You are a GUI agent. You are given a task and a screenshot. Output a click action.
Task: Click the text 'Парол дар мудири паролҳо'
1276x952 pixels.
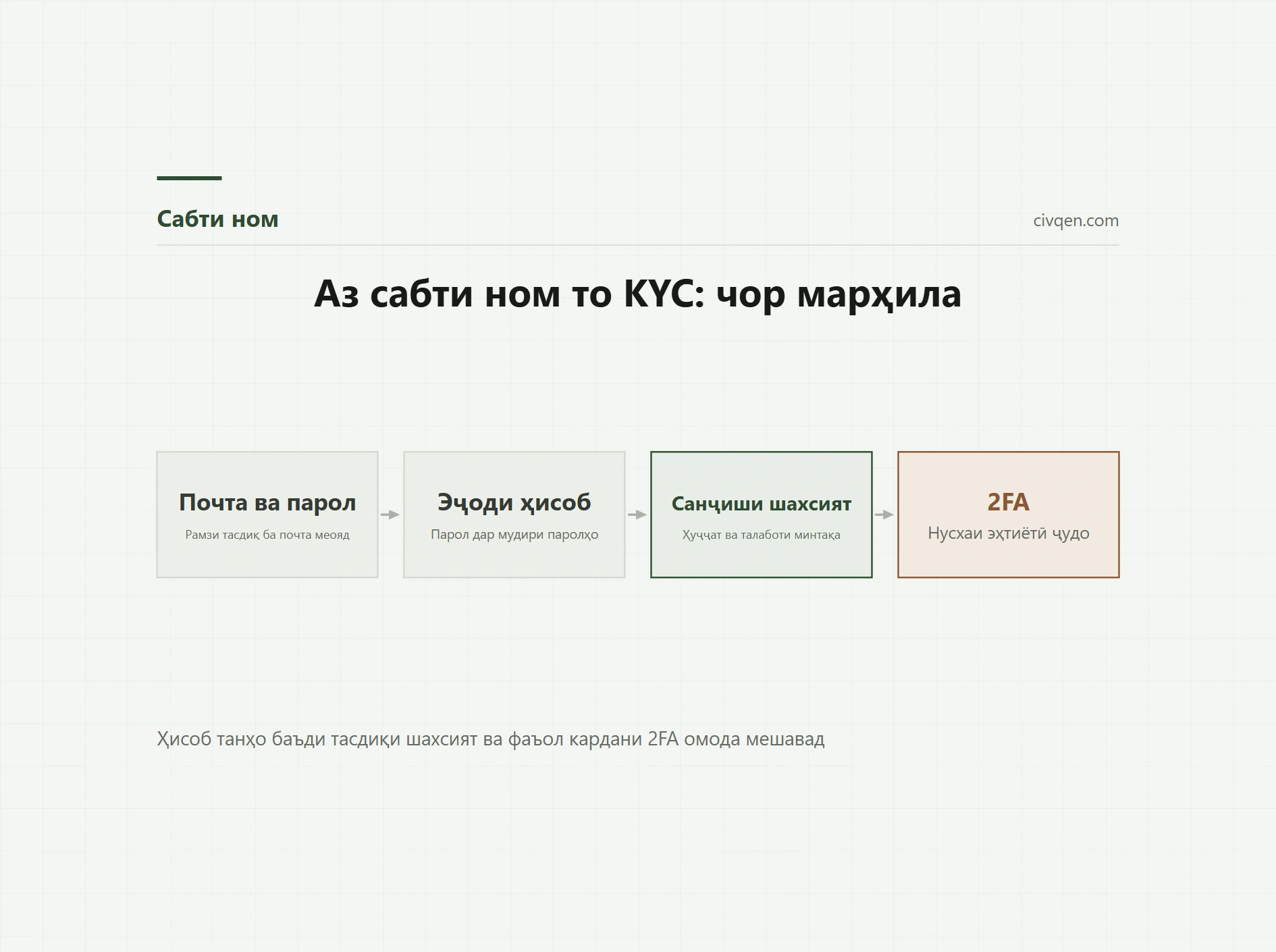coord(514,535)
